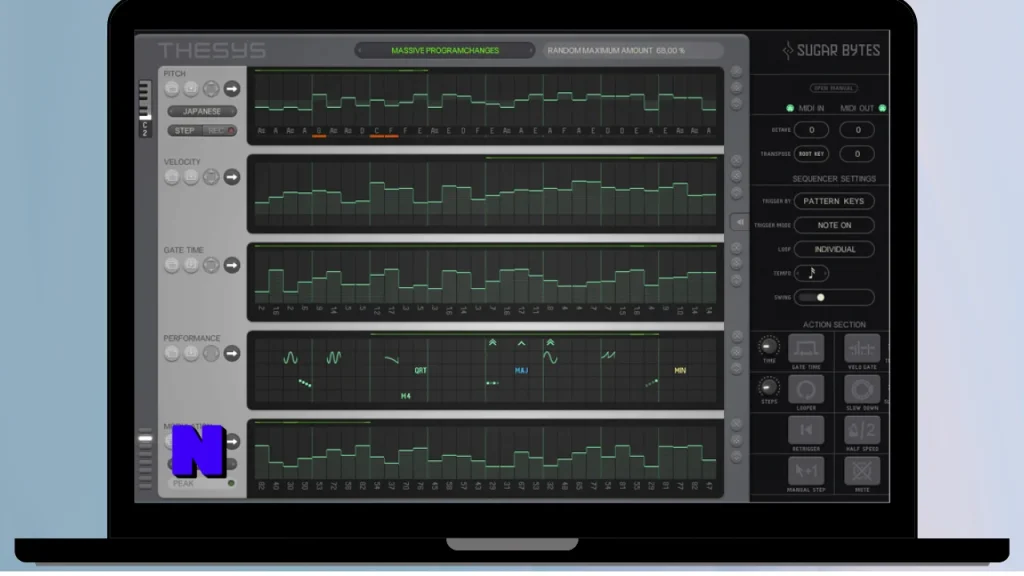
Task: Click the dark arrow button in Gate Time row
Action: pos(232,265)
